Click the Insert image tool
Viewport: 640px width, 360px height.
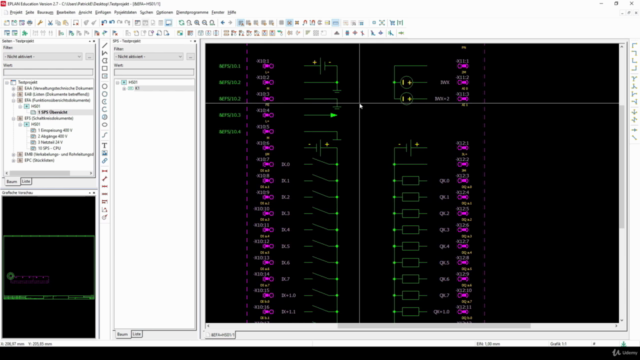coord(105,153)
